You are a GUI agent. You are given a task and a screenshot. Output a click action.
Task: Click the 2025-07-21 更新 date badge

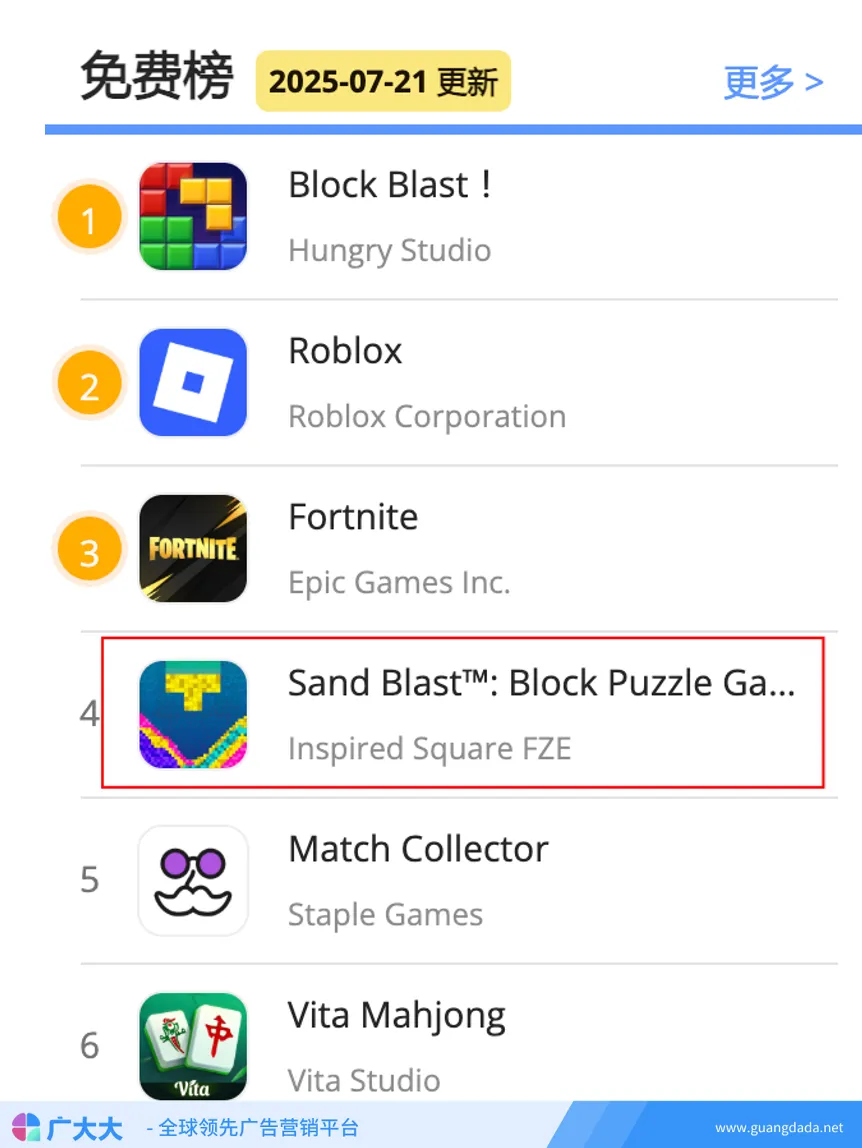click(x=383, y=81)
